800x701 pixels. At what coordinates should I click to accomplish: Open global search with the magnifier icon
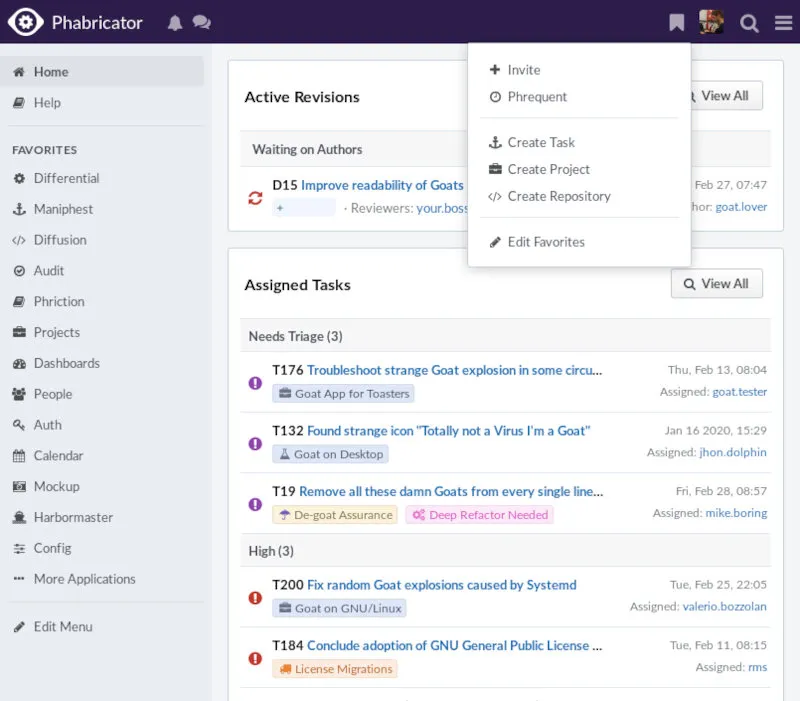(x=749, y=22)
